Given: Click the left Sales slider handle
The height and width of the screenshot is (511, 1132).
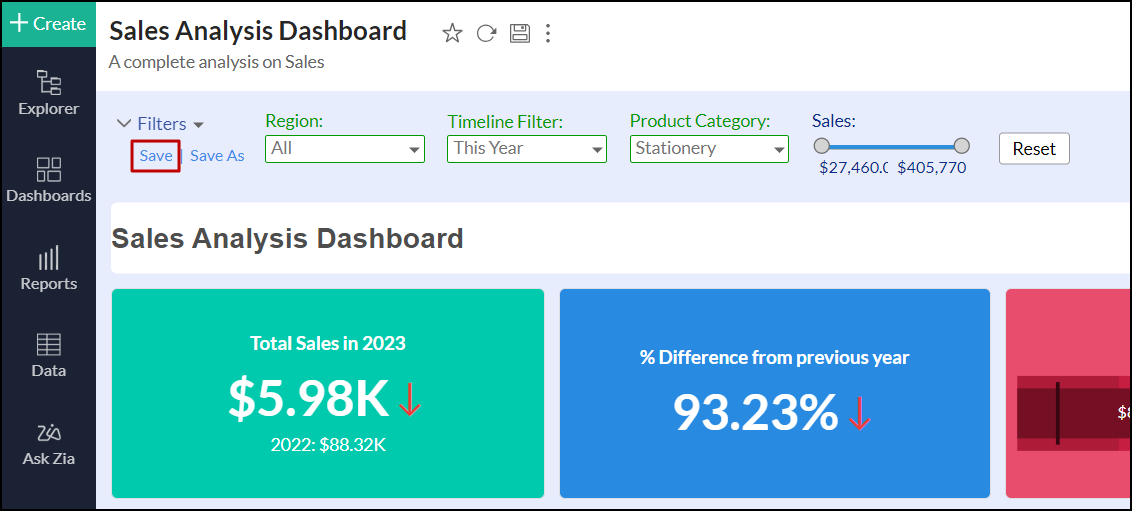Looking at the screenshot, I should click(822, 146).
